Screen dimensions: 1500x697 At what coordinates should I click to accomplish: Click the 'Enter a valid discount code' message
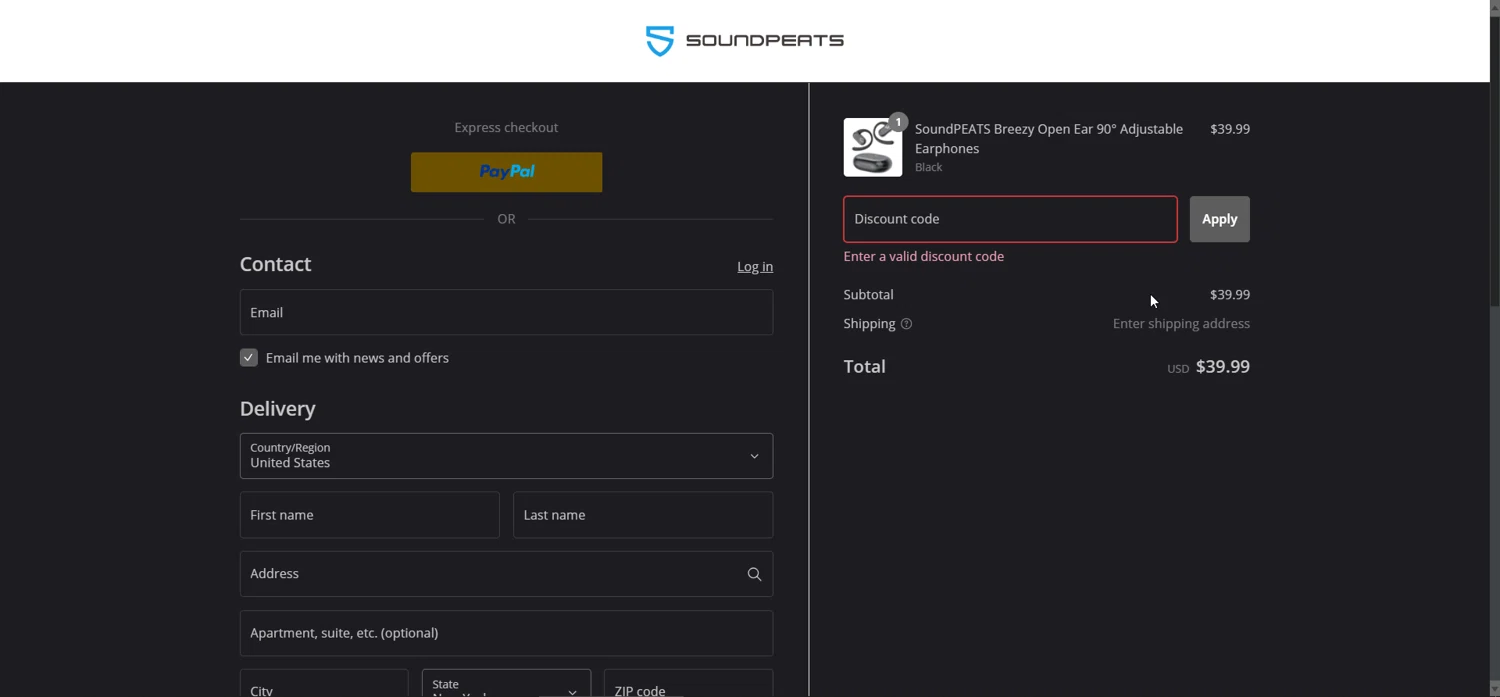924,257
